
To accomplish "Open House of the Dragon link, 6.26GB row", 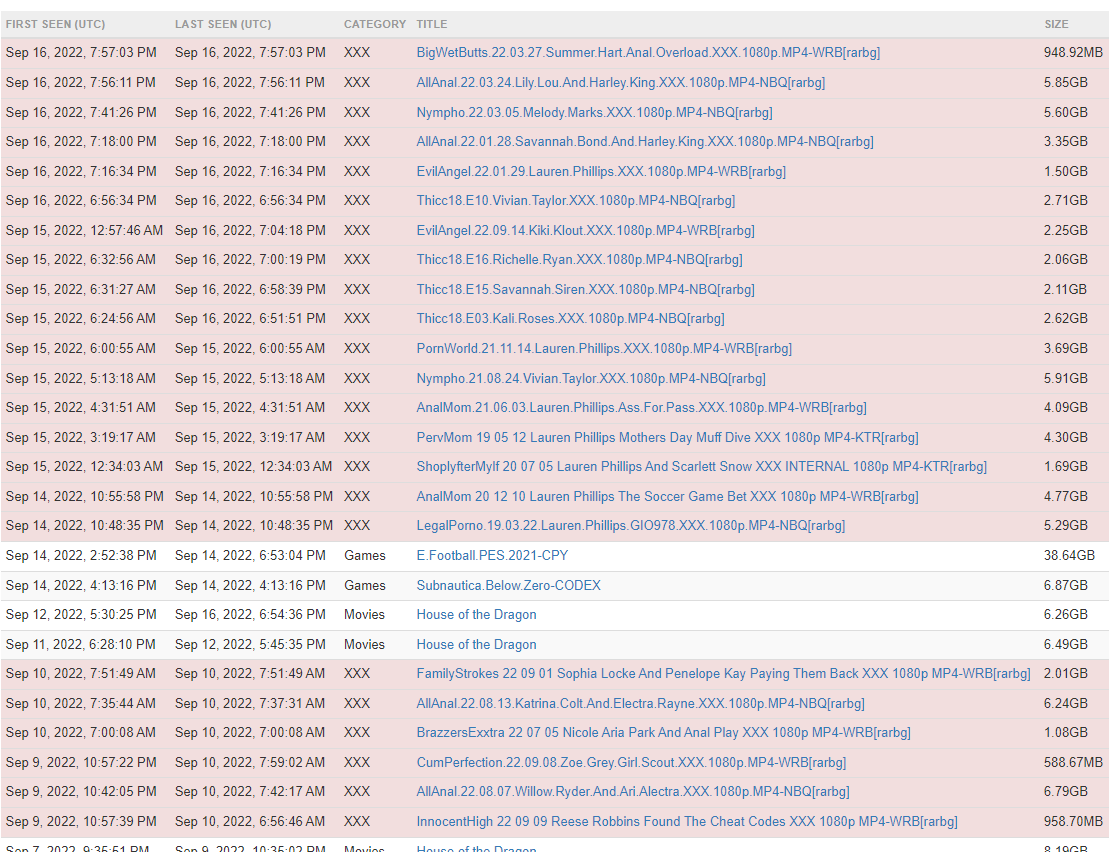I will [476, 615].
